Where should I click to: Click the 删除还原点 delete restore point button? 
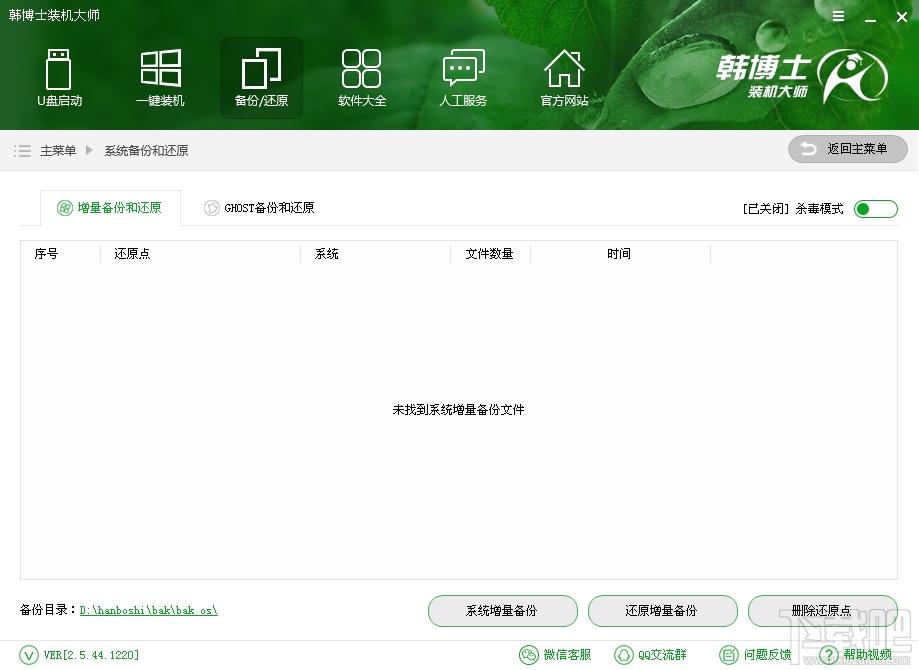coord(822,611)
